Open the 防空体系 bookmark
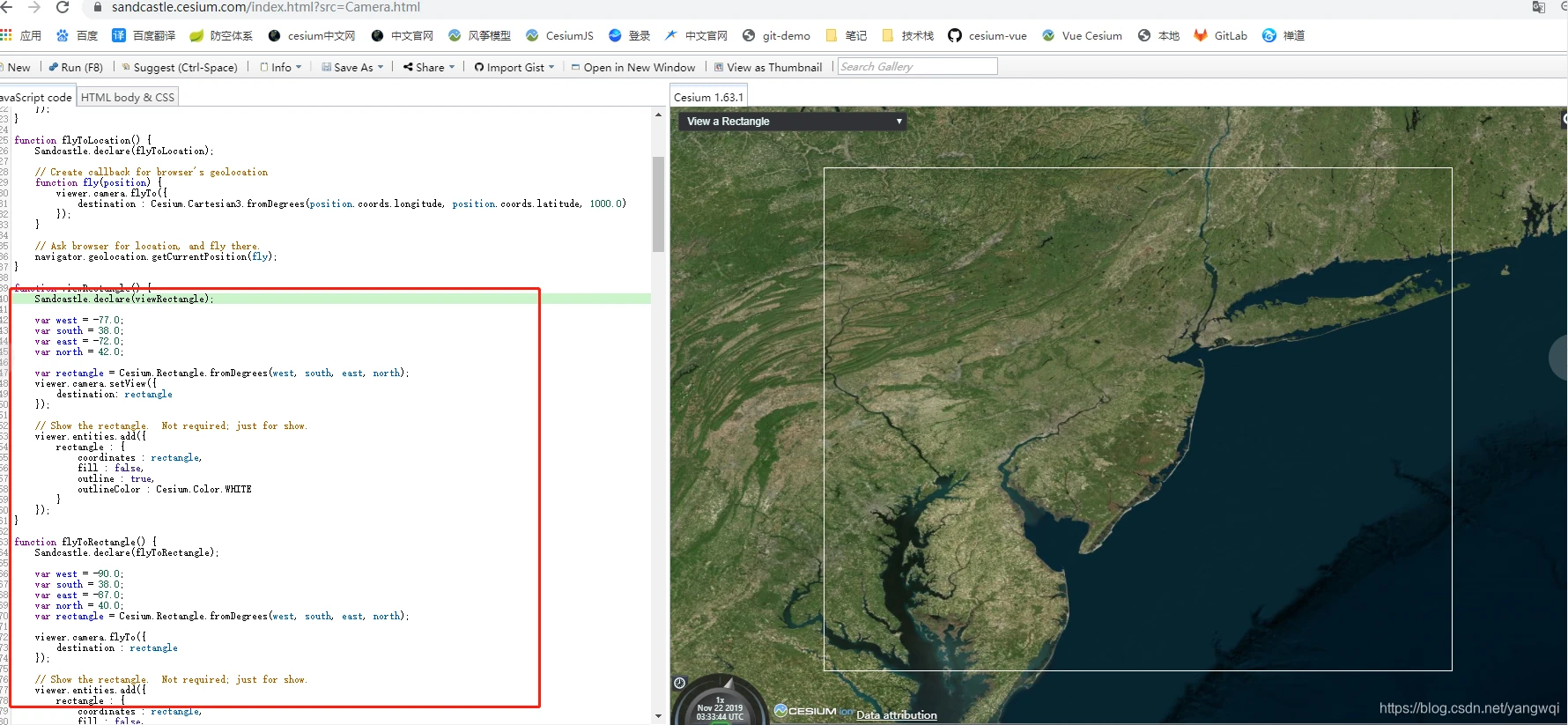Screen dimensions: 1568x725 click(x=221, y=35)
